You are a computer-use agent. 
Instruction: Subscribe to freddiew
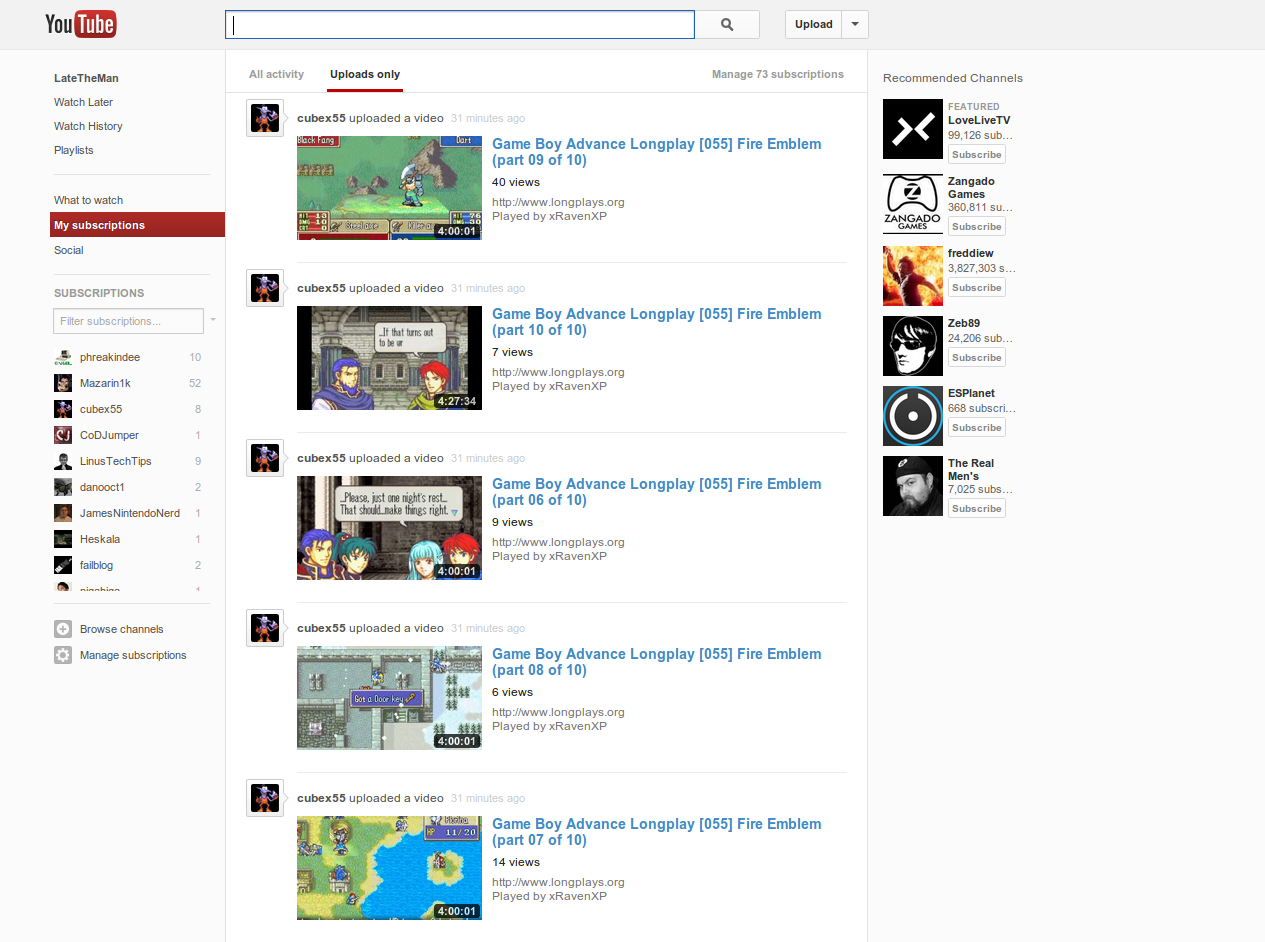[x=977, y=287]
